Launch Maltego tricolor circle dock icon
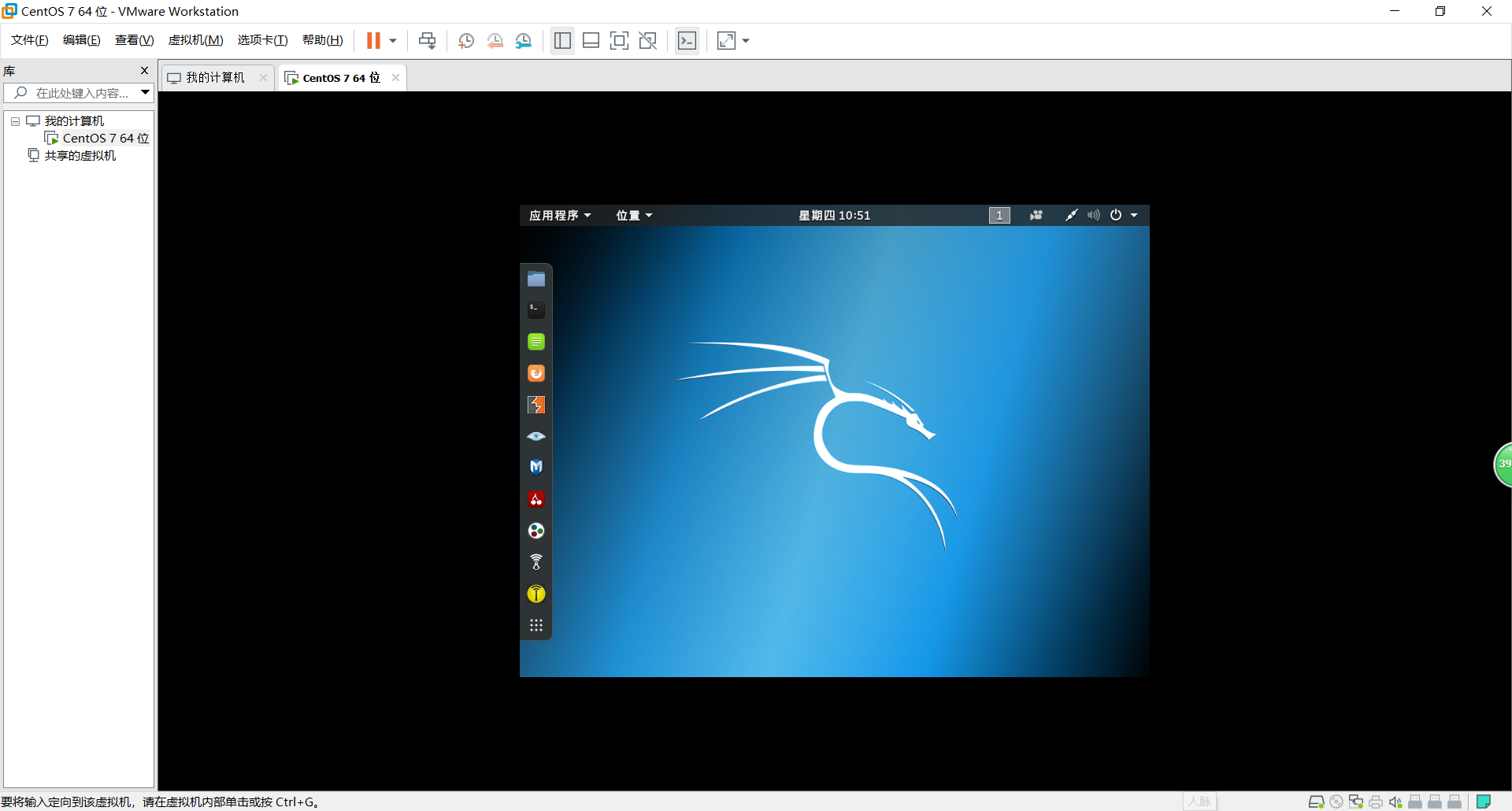 pos(536,531)
